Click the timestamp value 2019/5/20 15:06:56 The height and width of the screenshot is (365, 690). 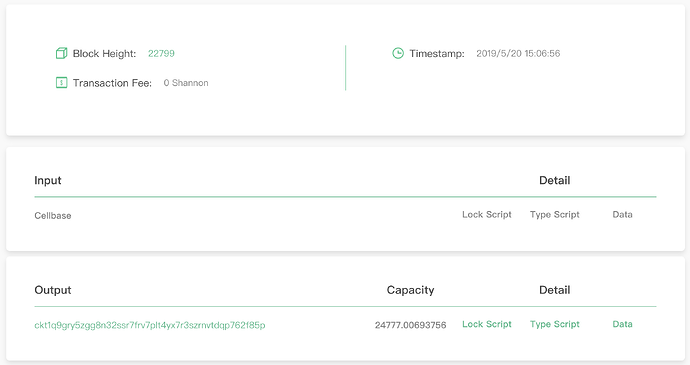[x=518, y=53]
